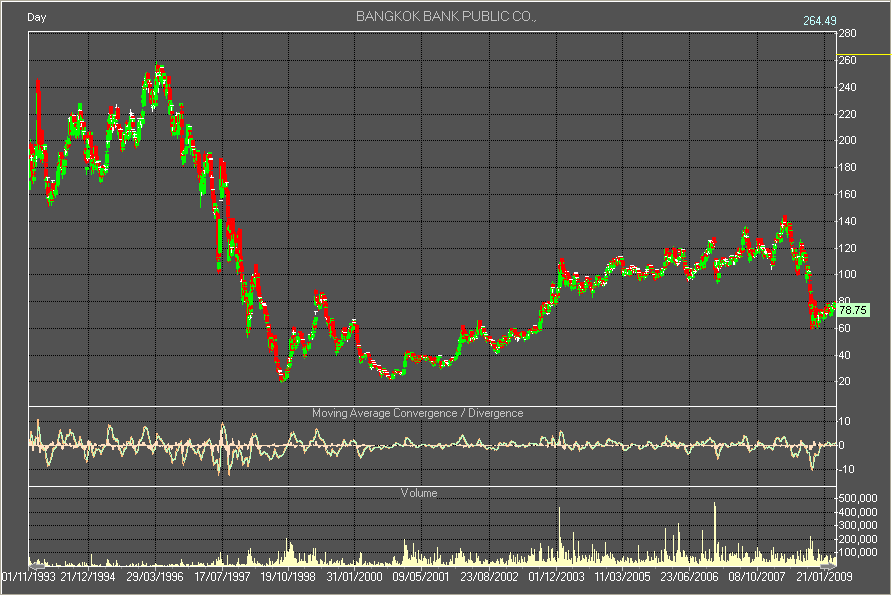Click the left scroll arrow on the date axis

(x=37, y=566)
